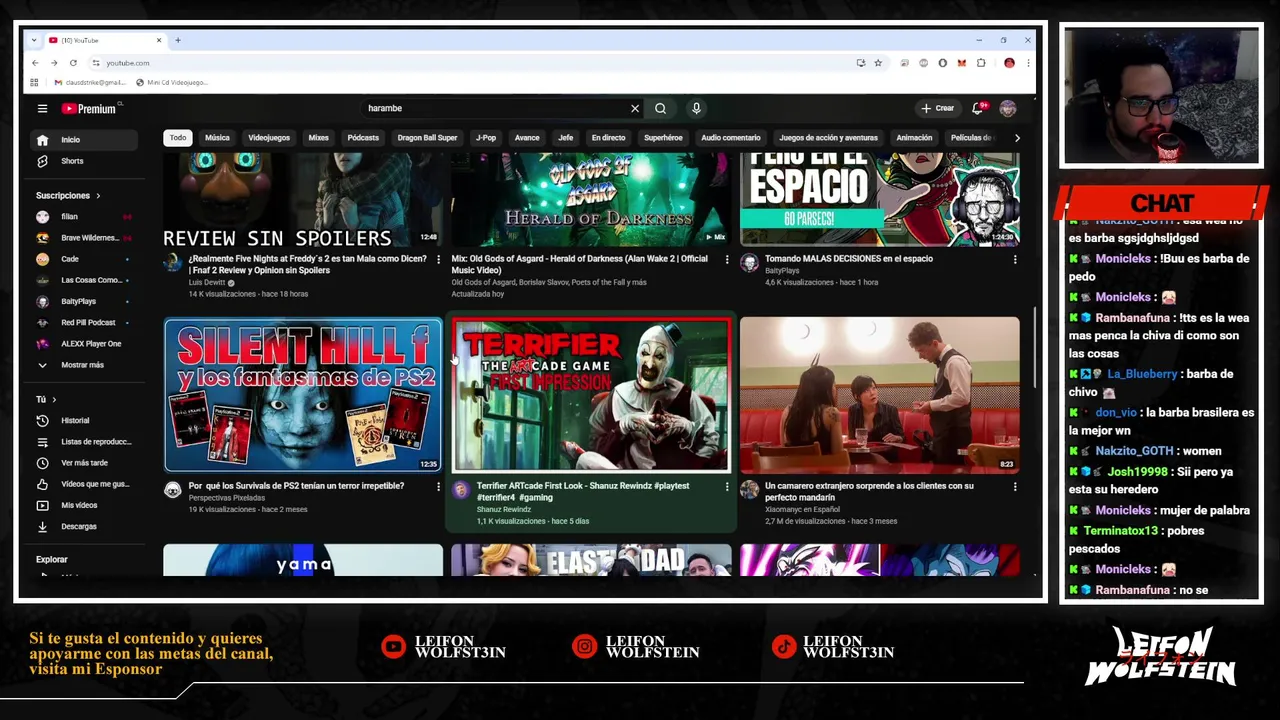The image size is (1280, 720).
Task: Play the Silent Hill f thumbnail video
Action: (x=303, y=395)
